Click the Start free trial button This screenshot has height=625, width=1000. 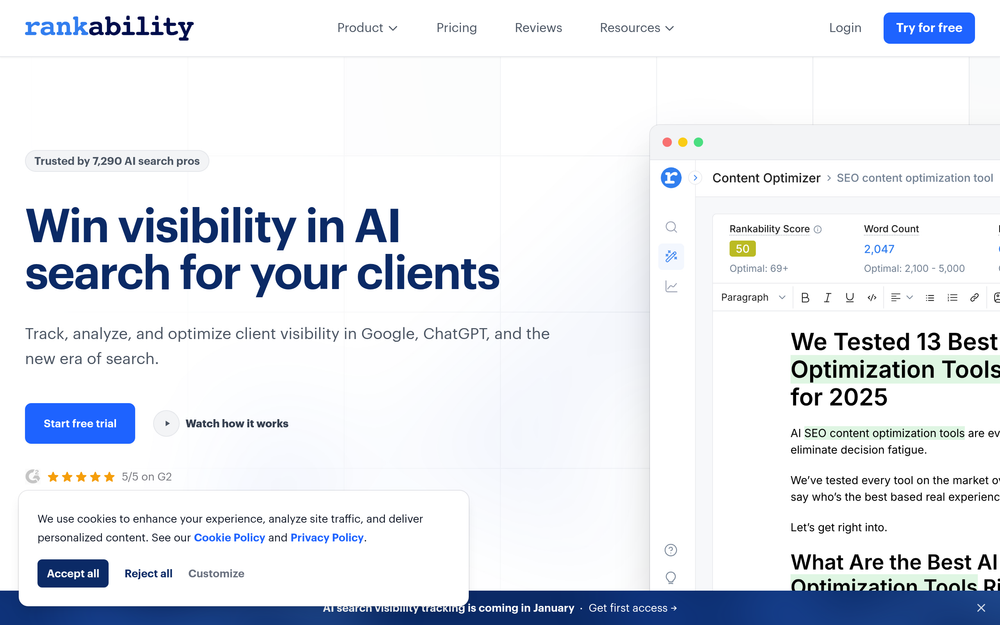tap(80, 423)
